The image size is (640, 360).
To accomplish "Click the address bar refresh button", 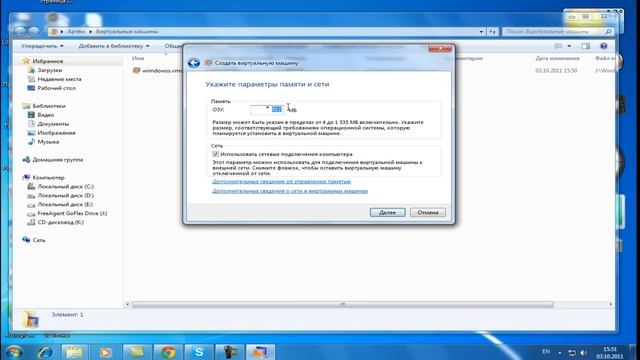I will (x=493, y=31).
